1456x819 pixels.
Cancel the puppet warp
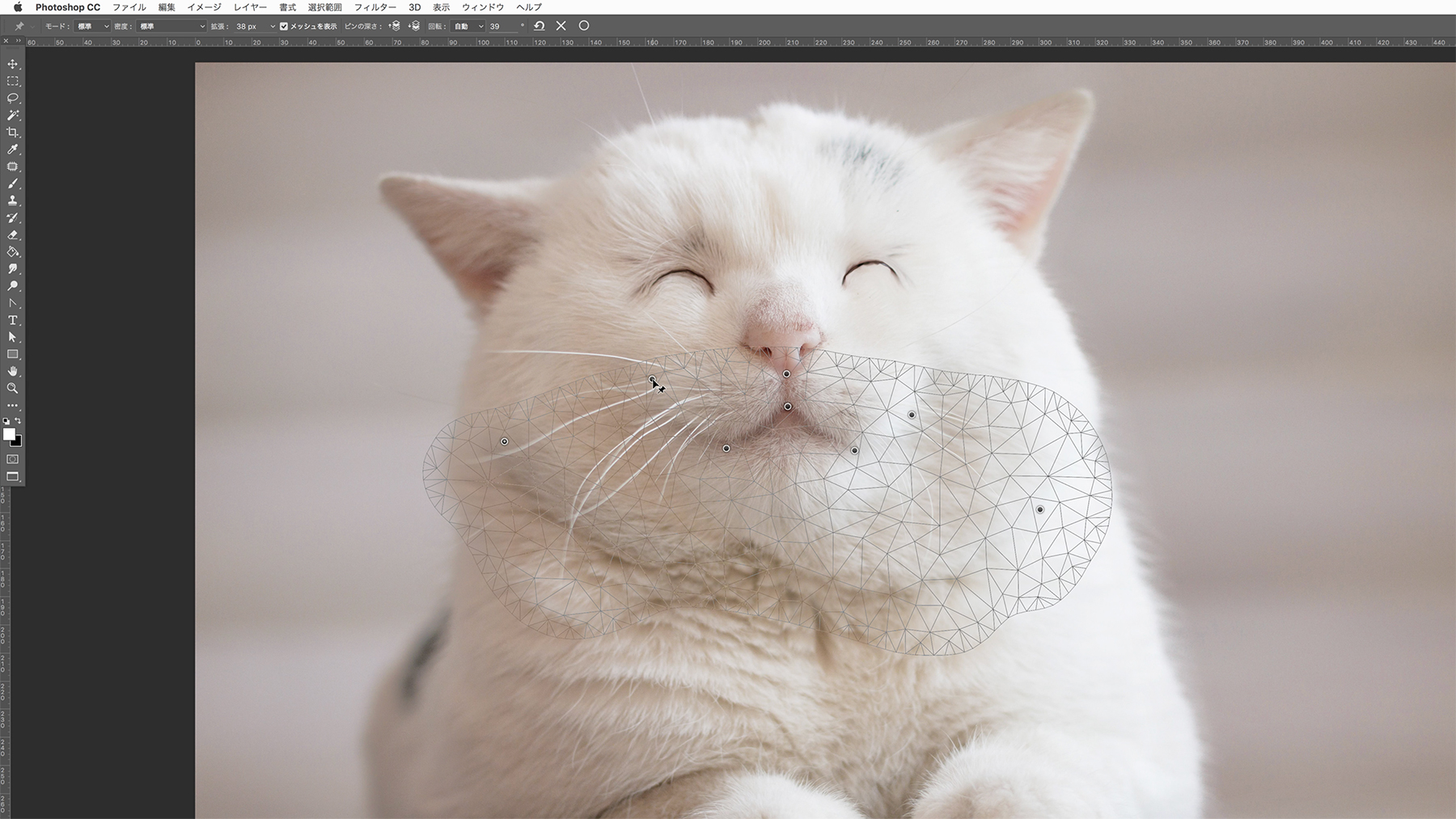point(561,26)
